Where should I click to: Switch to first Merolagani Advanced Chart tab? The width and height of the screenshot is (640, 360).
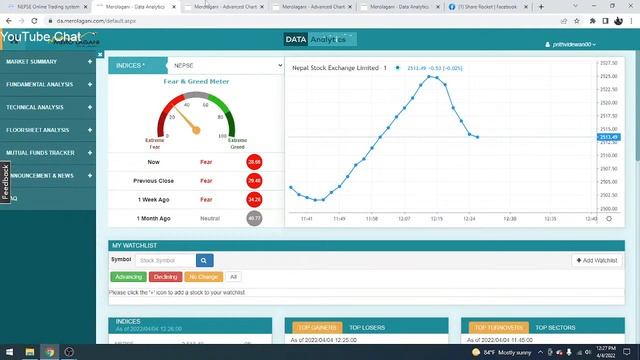point(224,7)
